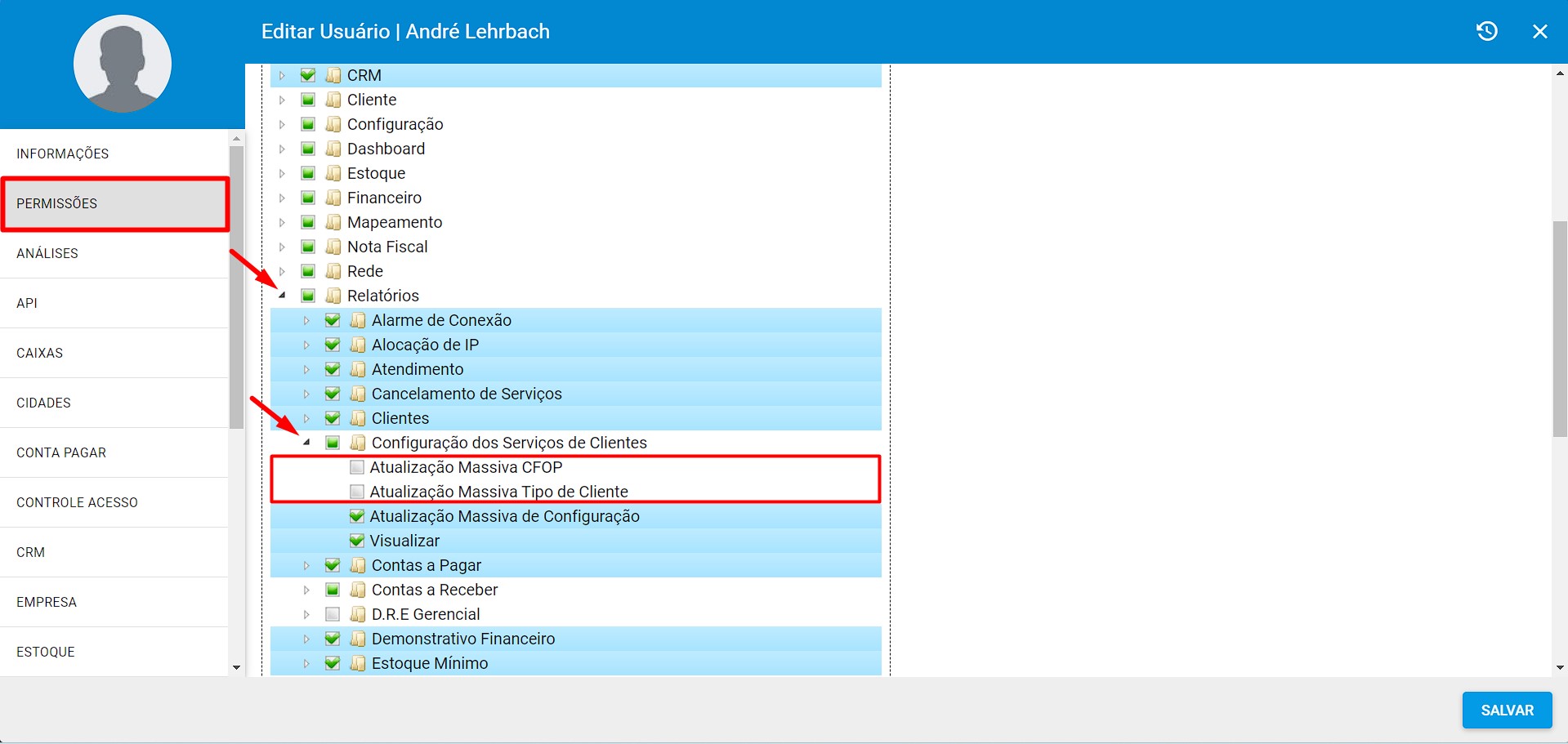This screenshot has width=1568, height=744.
Task: Uncheck Atualização Massiva de Configuração
Action: click(357, 516)
